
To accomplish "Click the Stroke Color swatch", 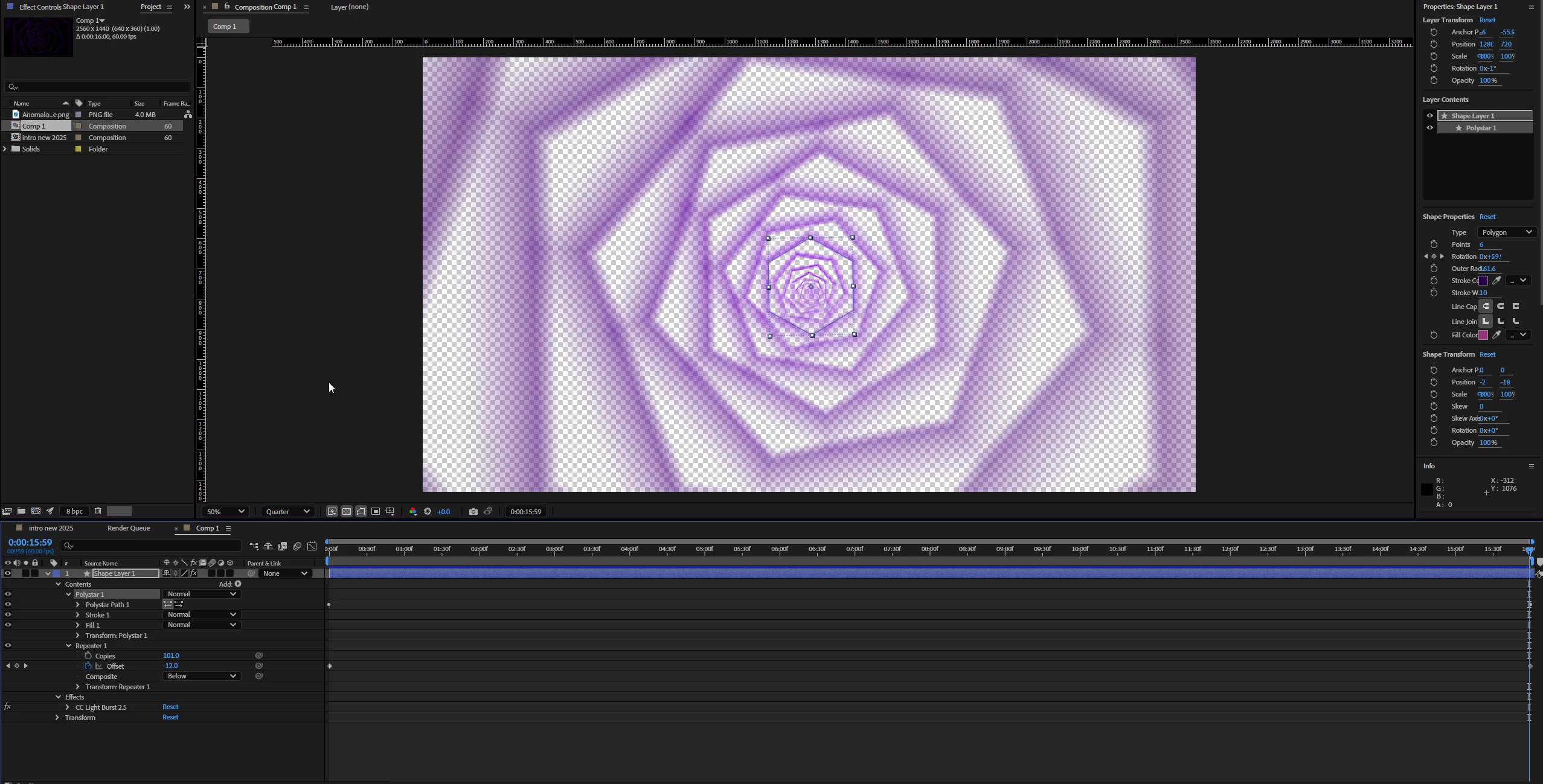I will pyautogui.click(x=1483, y=281).
